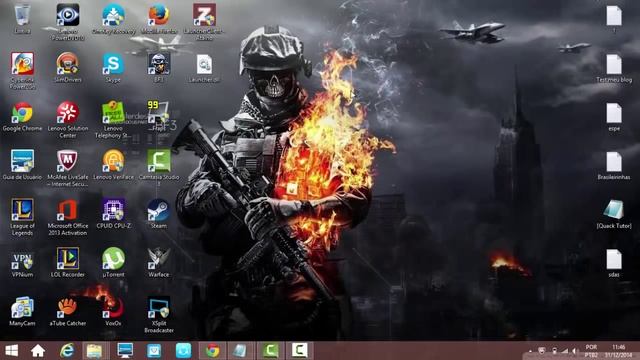Open Lenovo VeriFace shortcut
This screenshot has height=360, width=640.
click(x=113, y=165)
